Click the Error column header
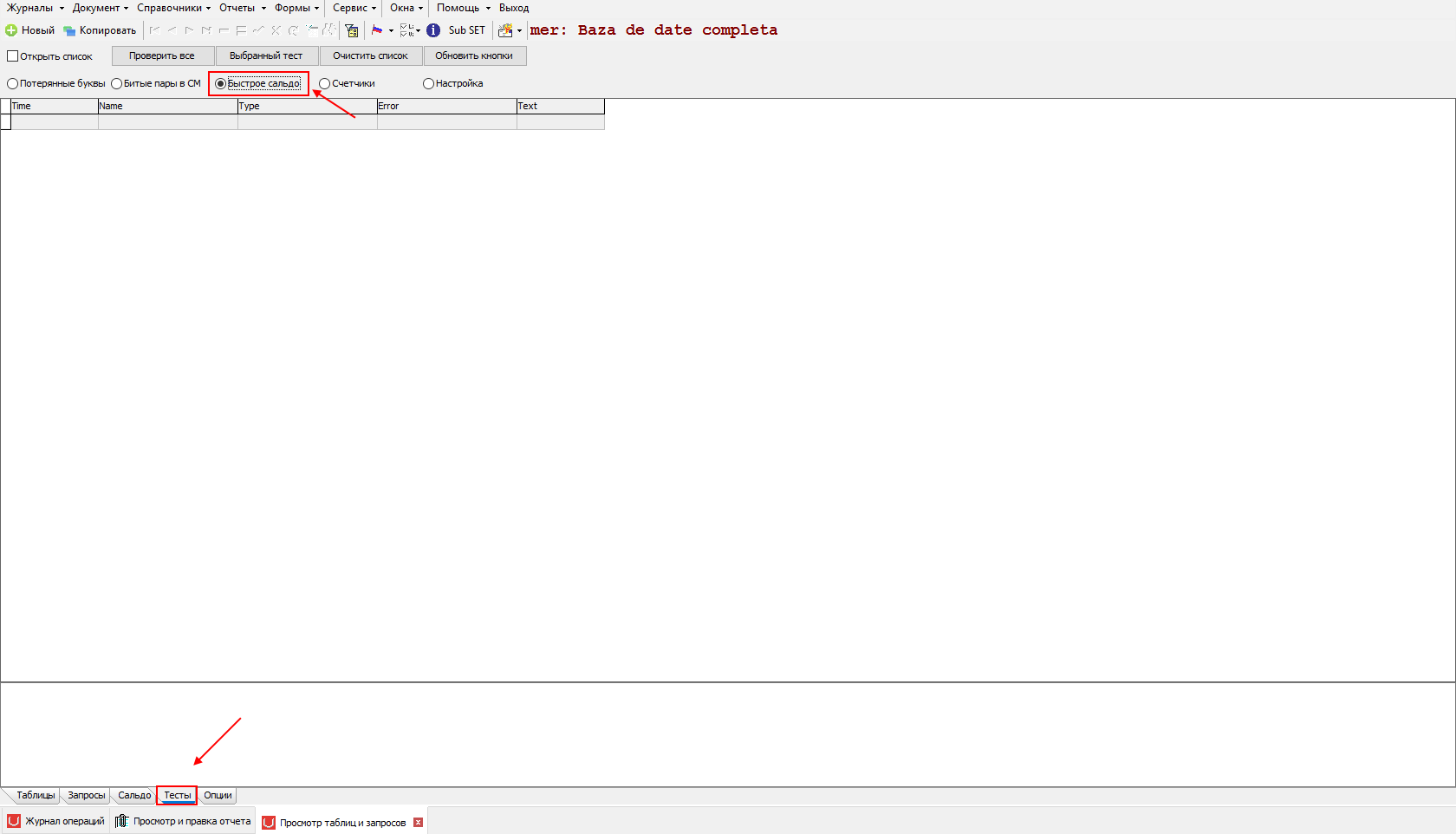 point(447,106)
